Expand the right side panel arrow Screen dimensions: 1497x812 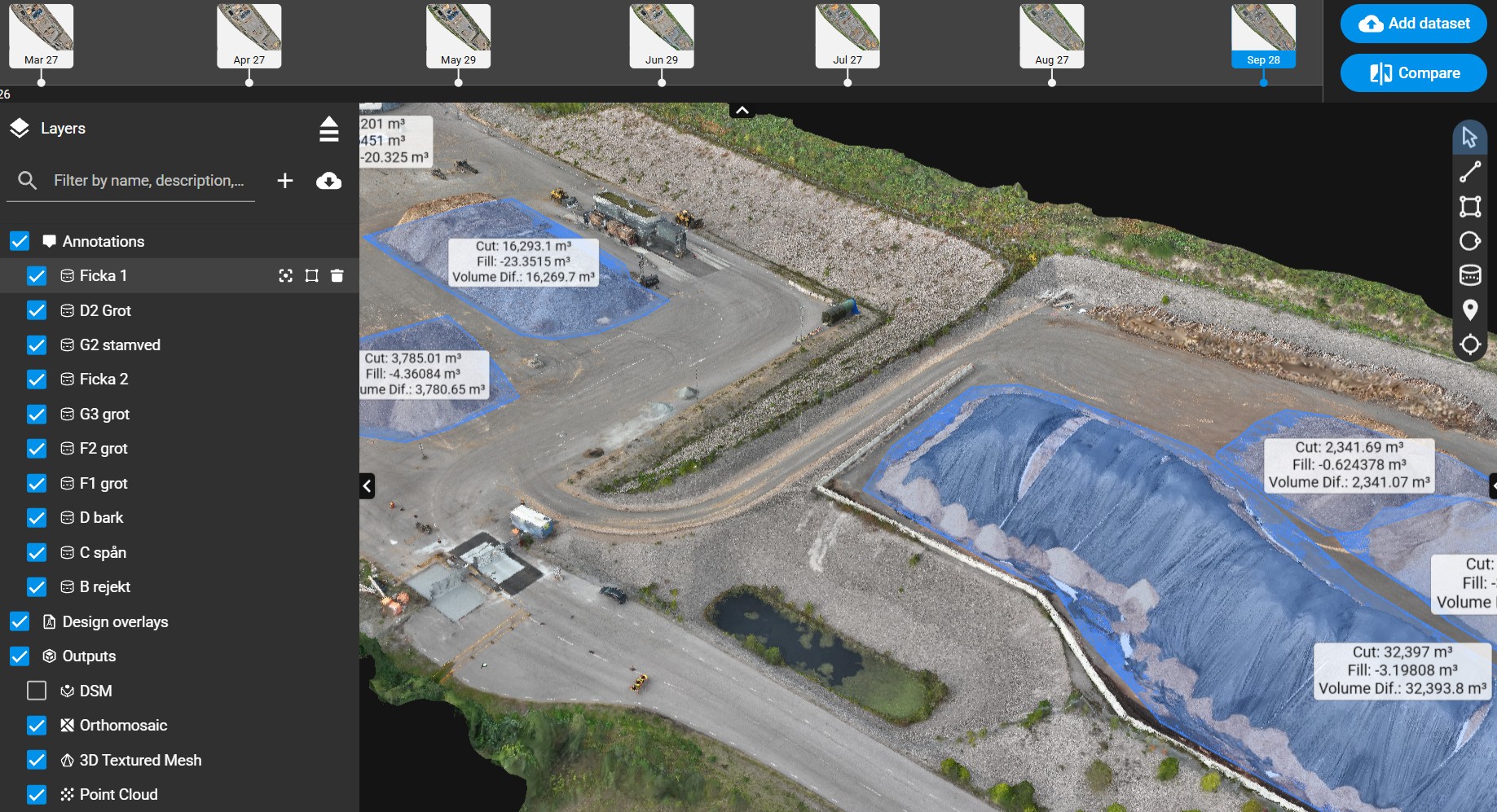[1492, 486]
